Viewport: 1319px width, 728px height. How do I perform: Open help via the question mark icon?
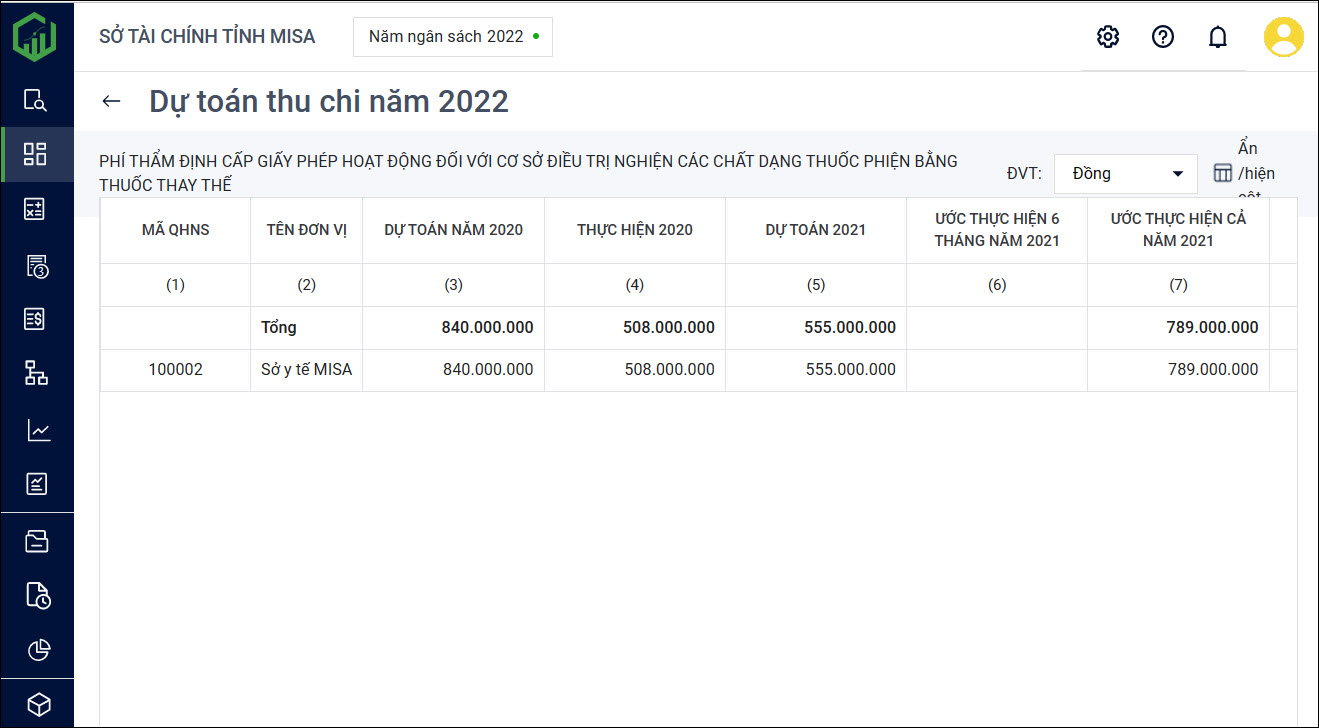[1162, 37]
